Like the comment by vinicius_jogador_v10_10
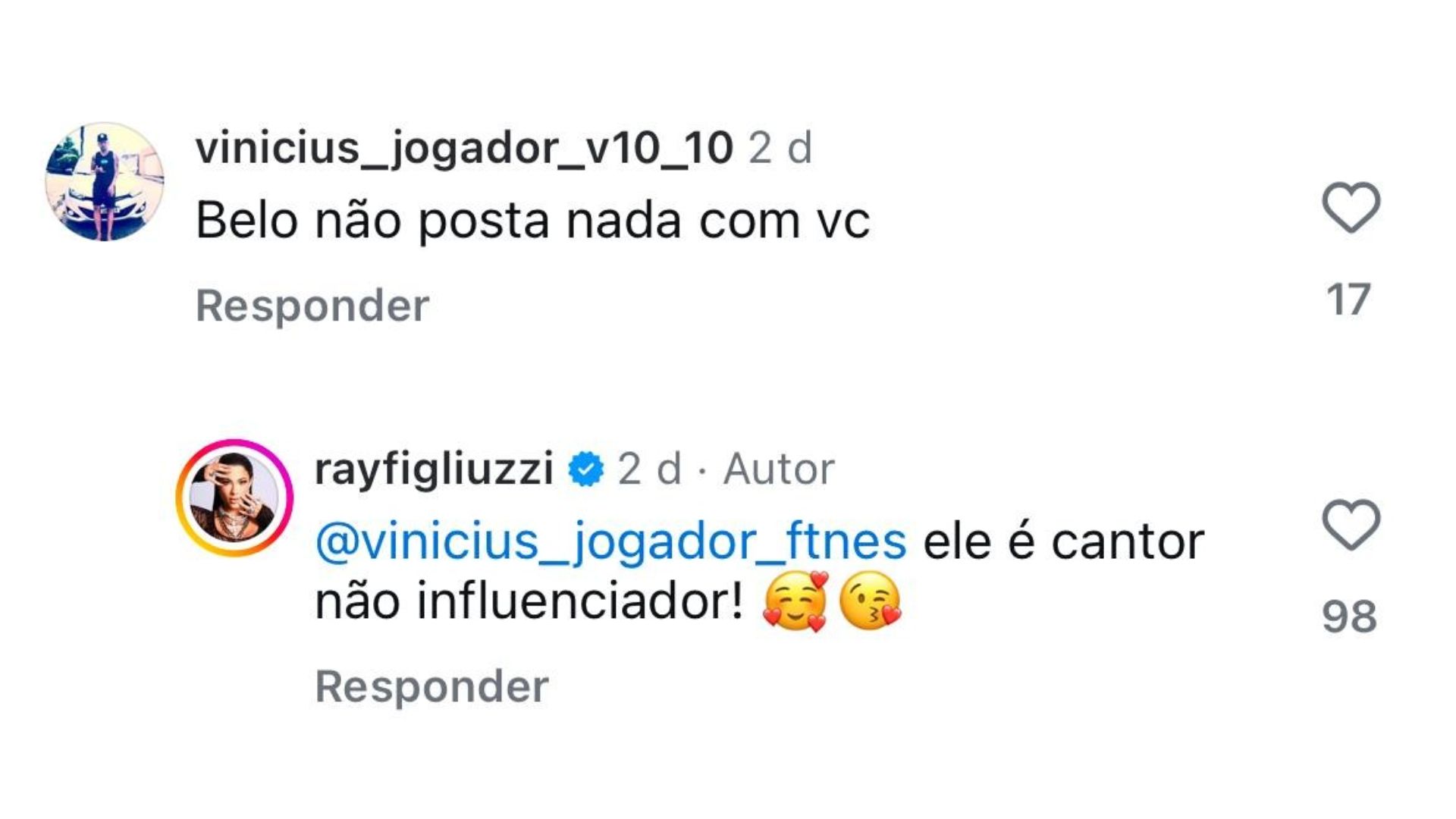 tap(1351, 208)
